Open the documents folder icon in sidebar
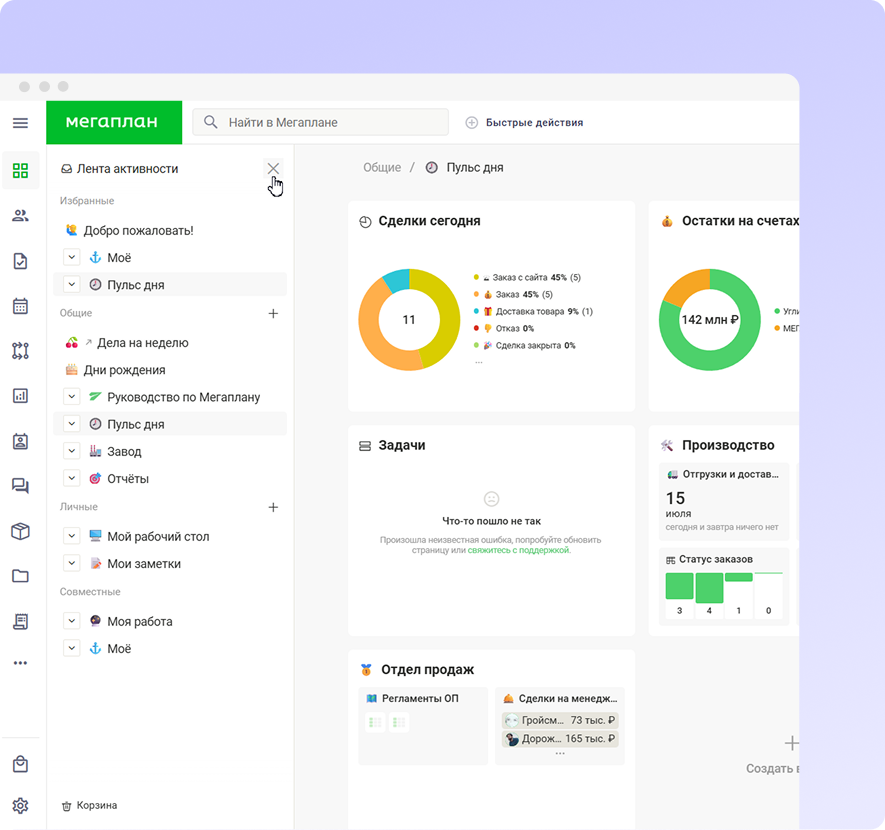Viewport: 885px width, 830px height. [x=20, y=576]
